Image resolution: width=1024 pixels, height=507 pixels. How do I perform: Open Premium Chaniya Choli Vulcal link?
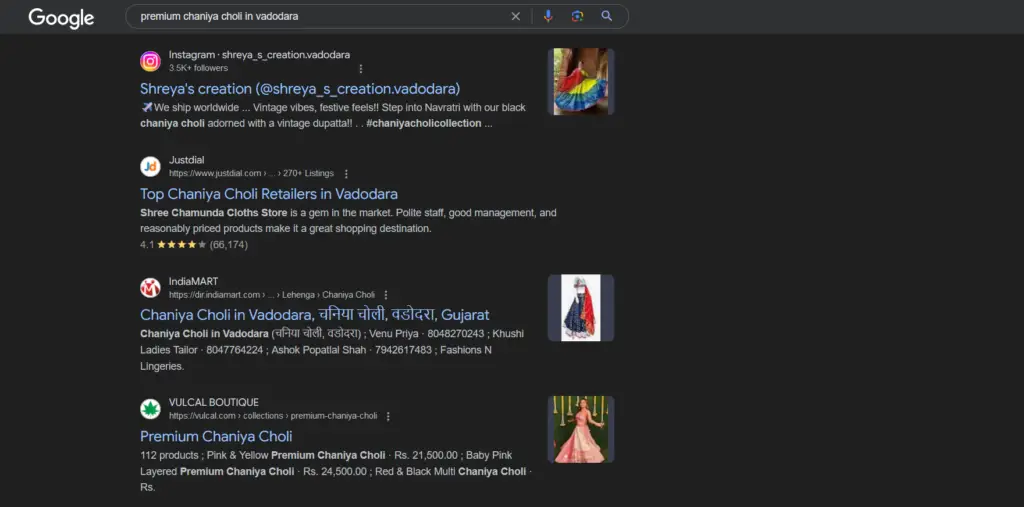pos(216,436)
